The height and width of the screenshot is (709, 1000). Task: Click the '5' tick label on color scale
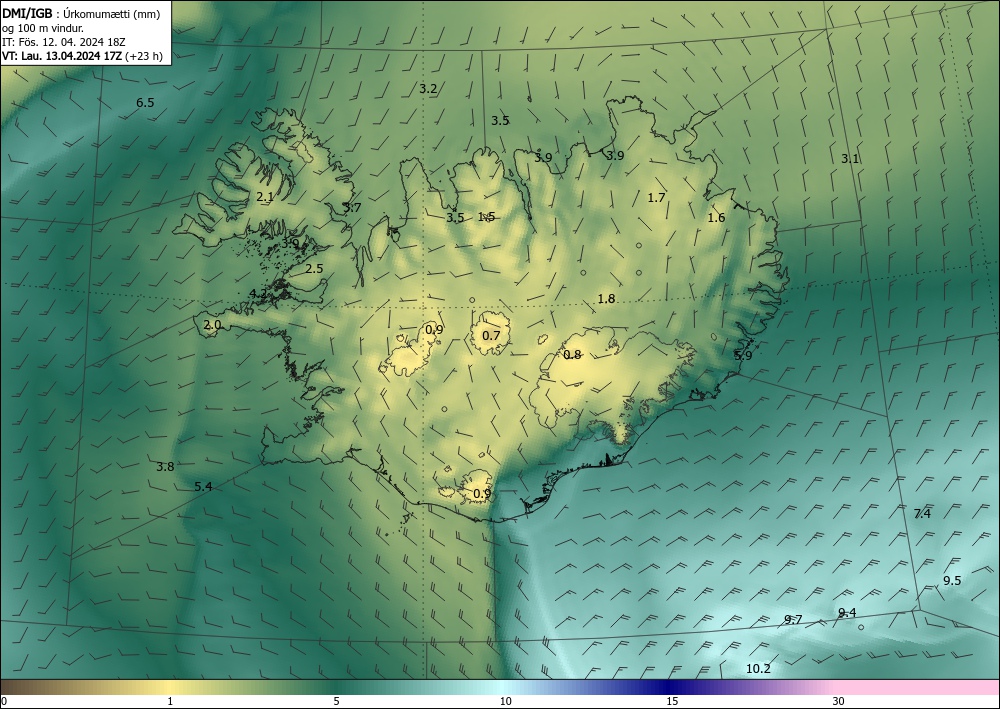click(x=336, y=702)
